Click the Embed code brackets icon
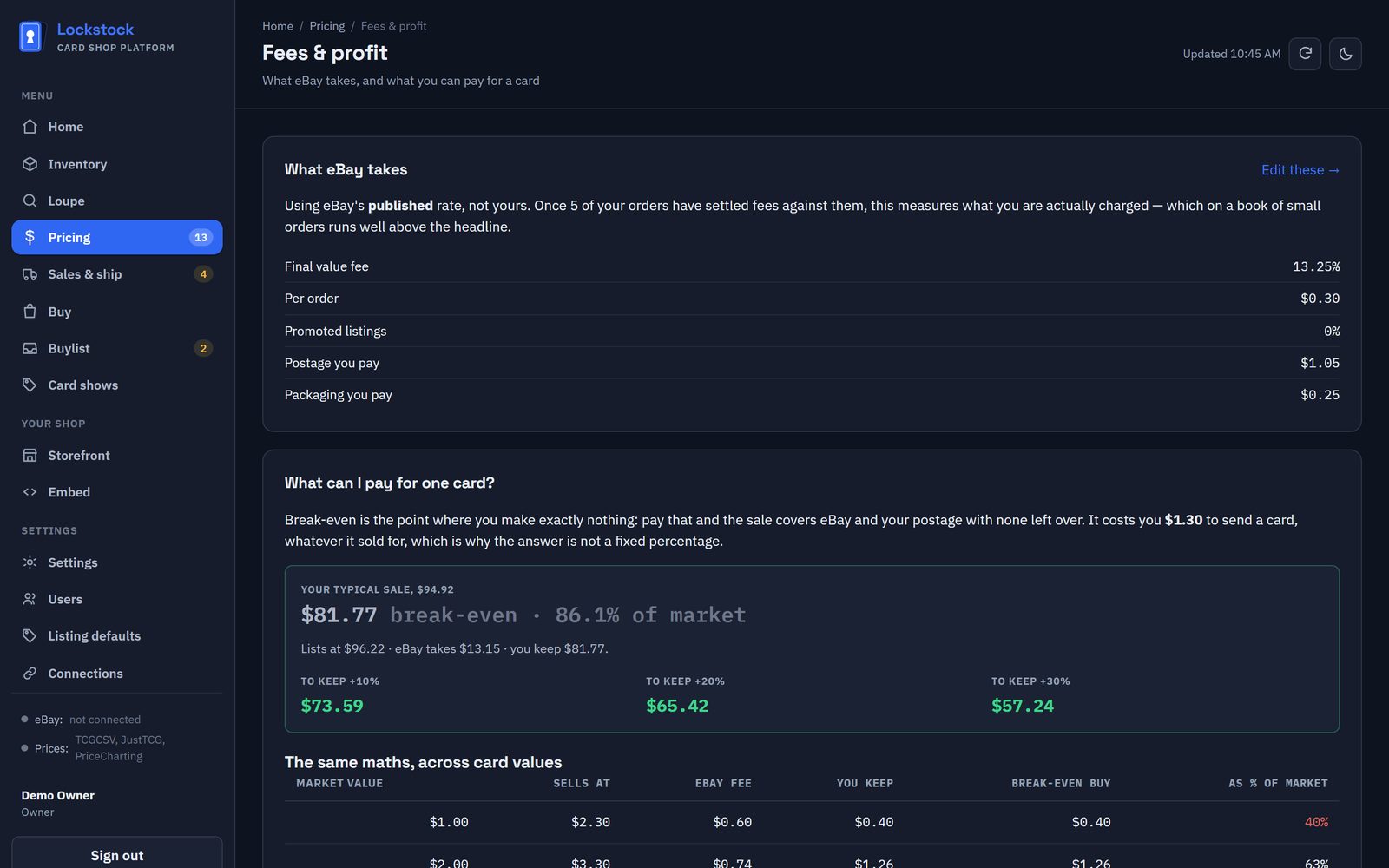This screenshot has height=868, width=1389. (x=30, y=492)
